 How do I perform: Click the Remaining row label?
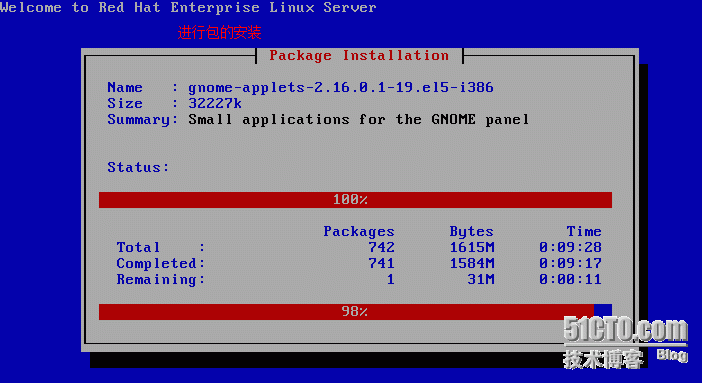click(x=161, y=280)
